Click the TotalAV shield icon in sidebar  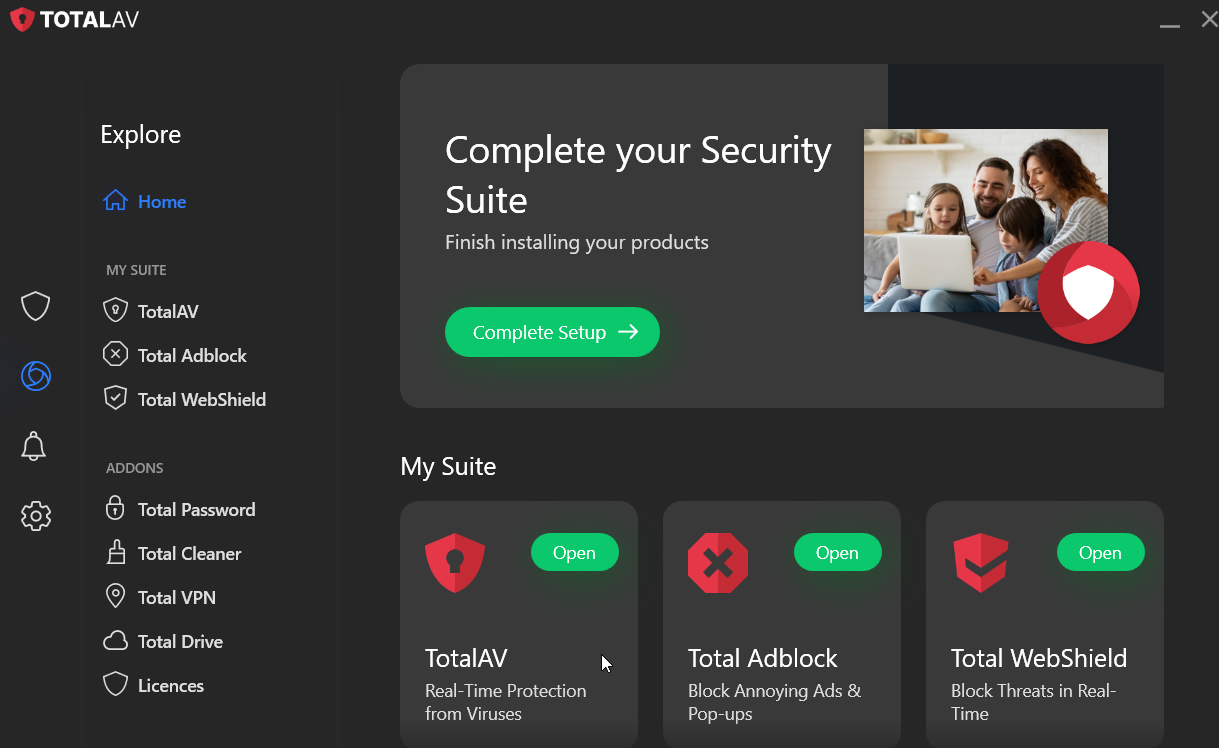116,311
